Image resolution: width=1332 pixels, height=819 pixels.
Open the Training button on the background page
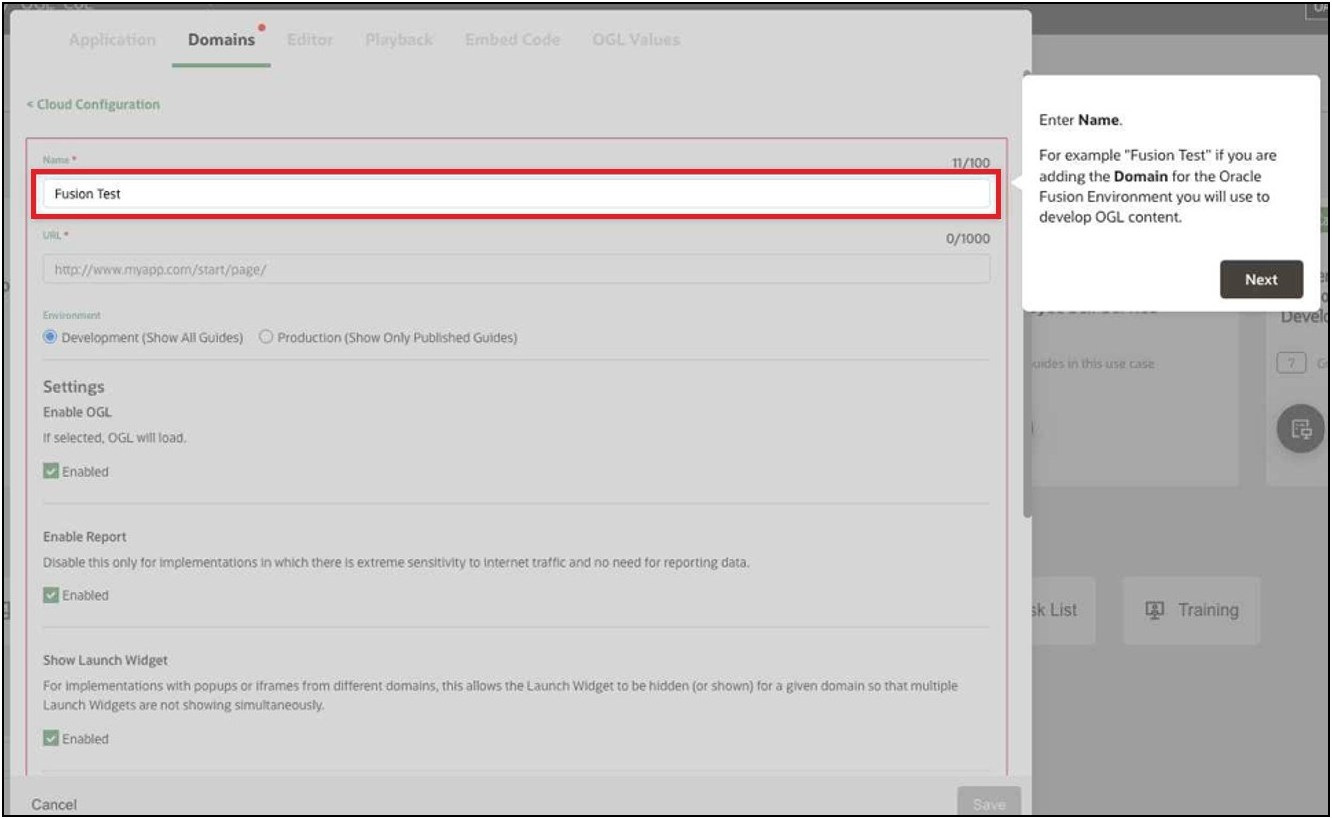point(1191,610)
